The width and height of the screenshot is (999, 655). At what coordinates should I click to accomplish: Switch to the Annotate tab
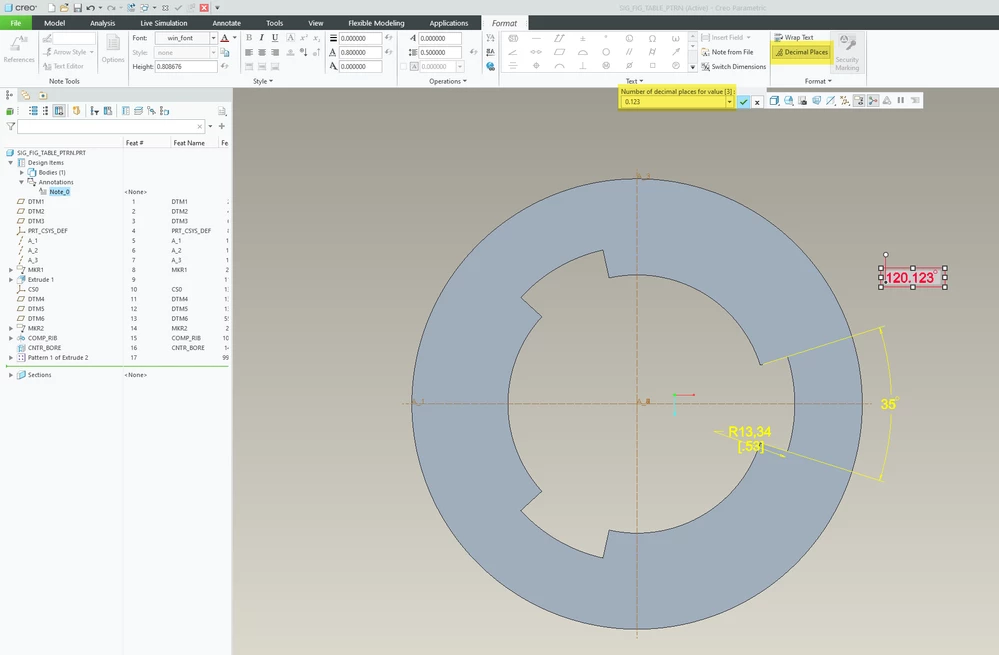click(226, 23)
